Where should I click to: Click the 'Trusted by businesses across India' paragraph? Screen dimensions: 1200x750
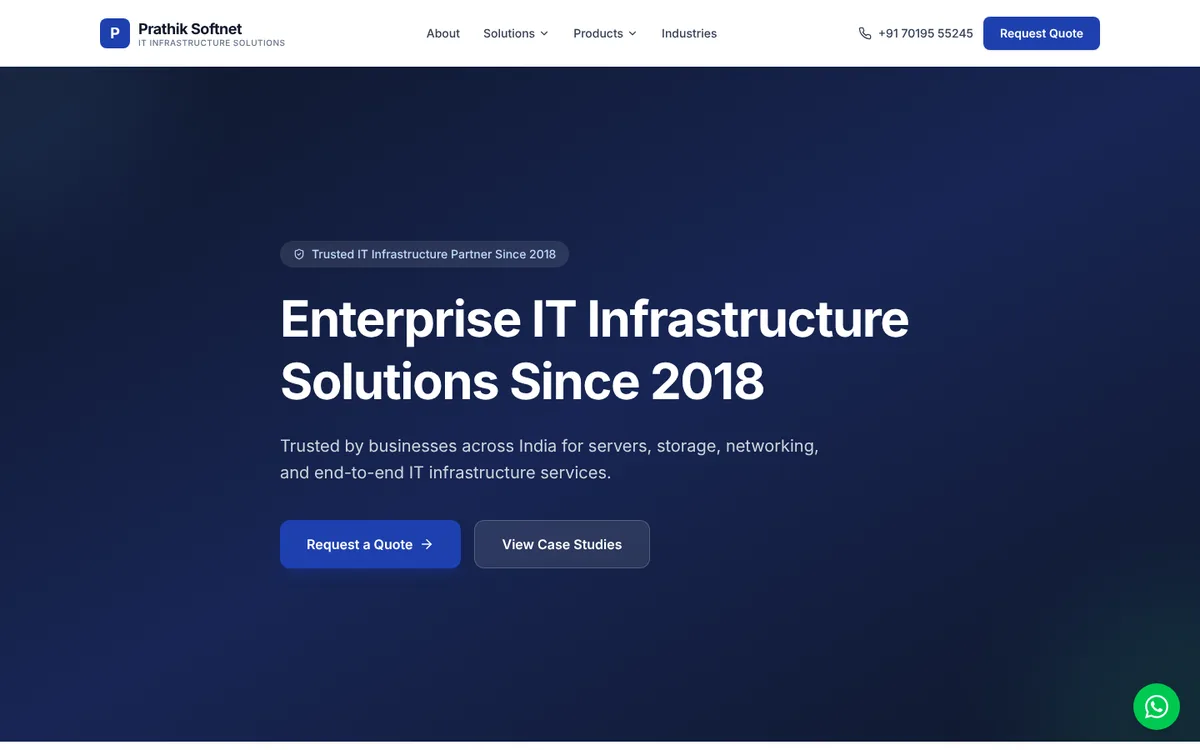(549, 459)
